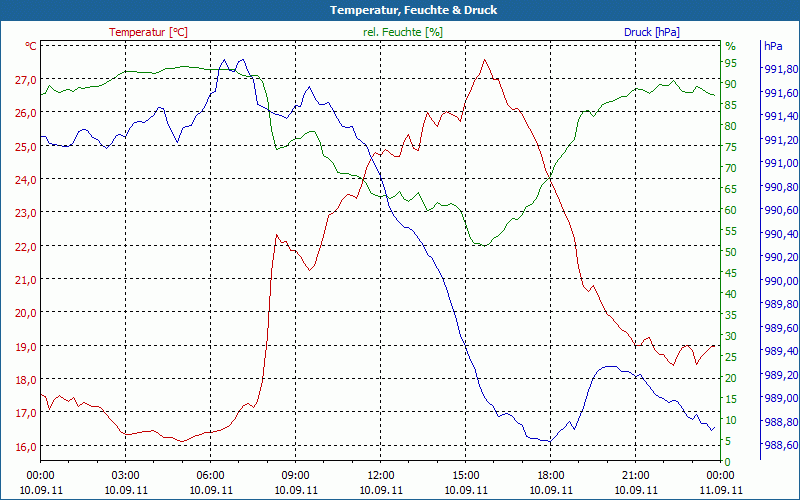Click the 21:00 time axis label
The height and width of the screenshot is (500, 800).
tap(636, 476)
